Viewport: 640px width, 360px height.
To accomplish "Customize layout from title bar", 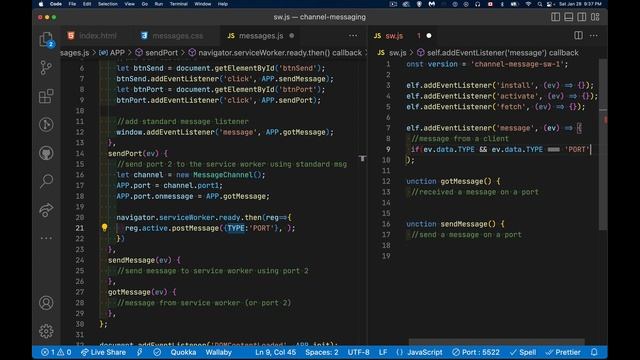I will 595,17.
